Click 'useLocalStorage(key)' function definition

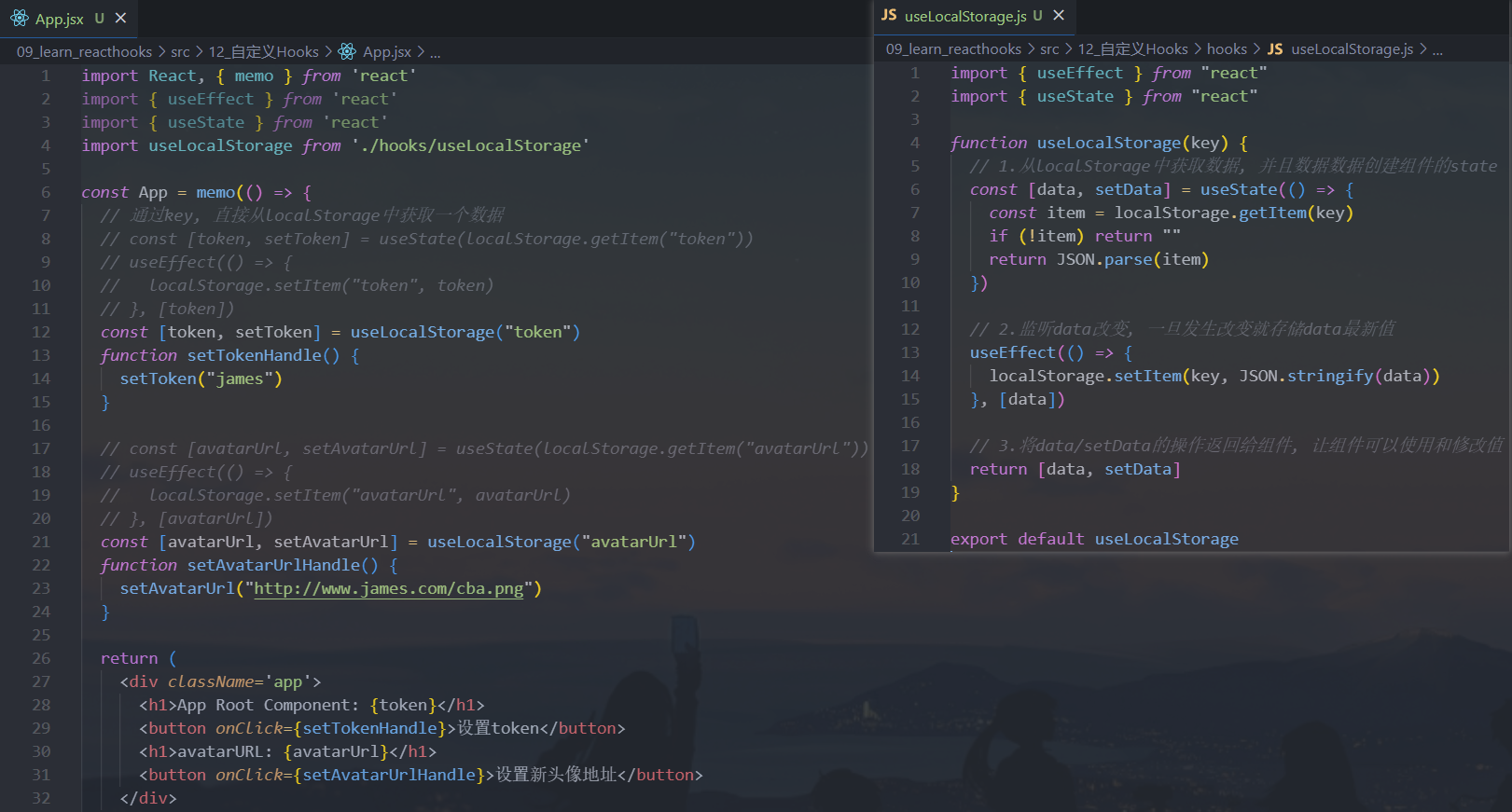[x=1132, y=143]
